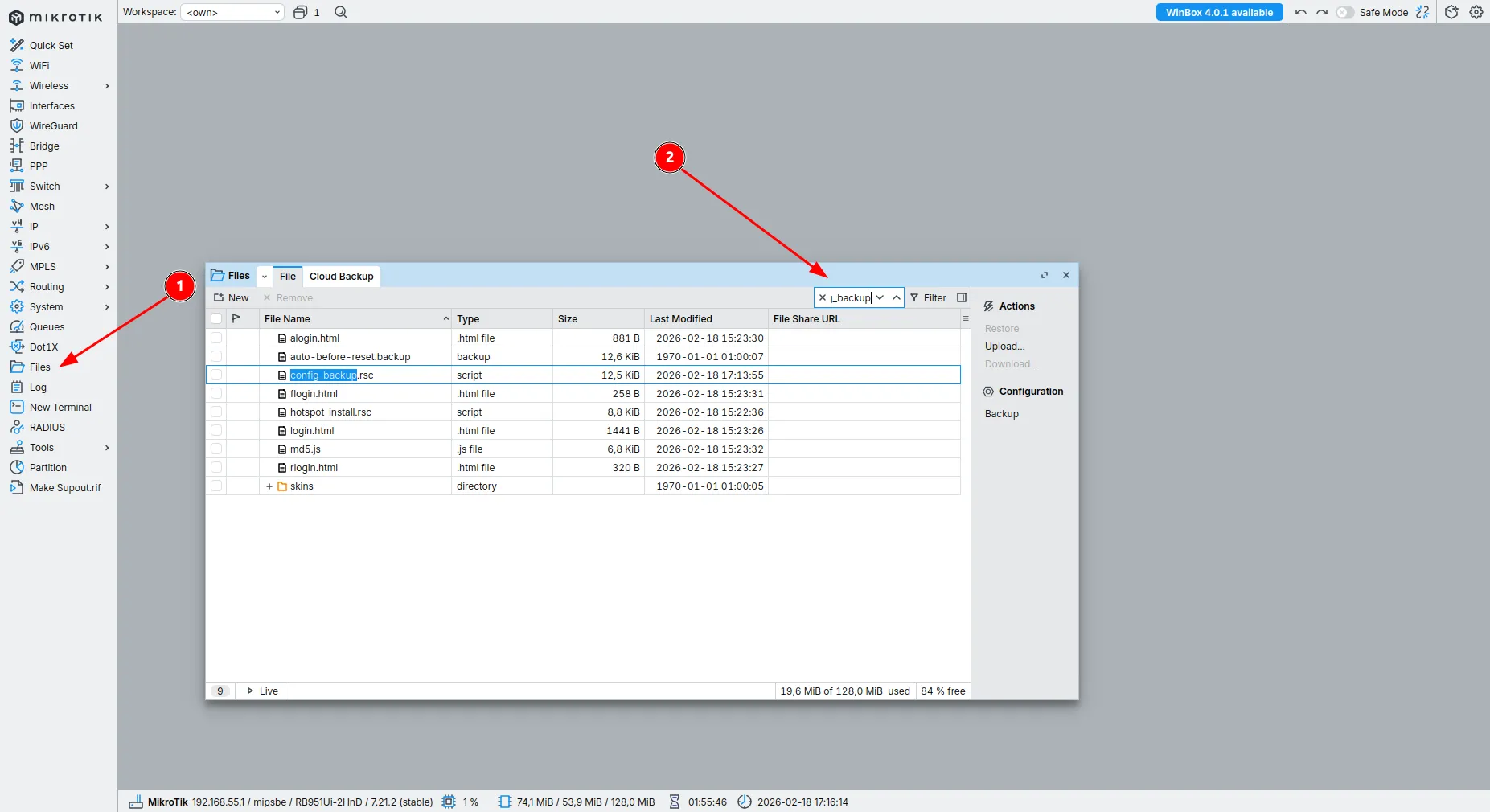Expand the skins directory

click(x=269, y=486)
